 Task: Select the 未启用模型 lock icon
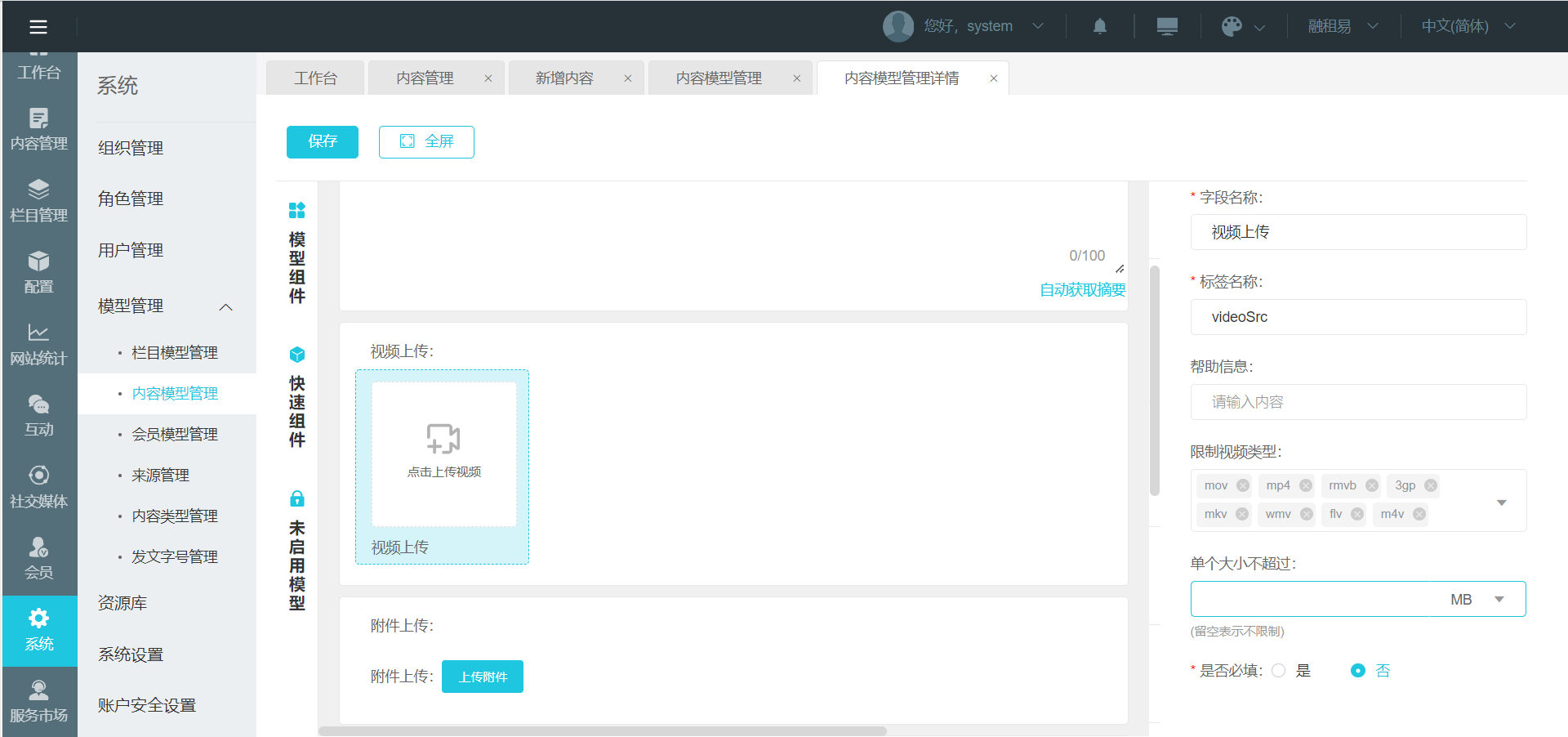pos(297,498)
